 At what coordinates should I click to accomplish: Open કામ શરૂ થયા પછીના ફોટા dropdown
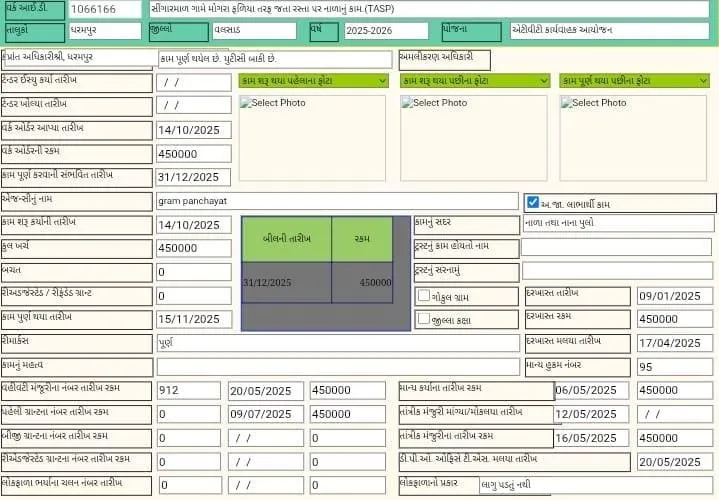[x=475, y=81]
